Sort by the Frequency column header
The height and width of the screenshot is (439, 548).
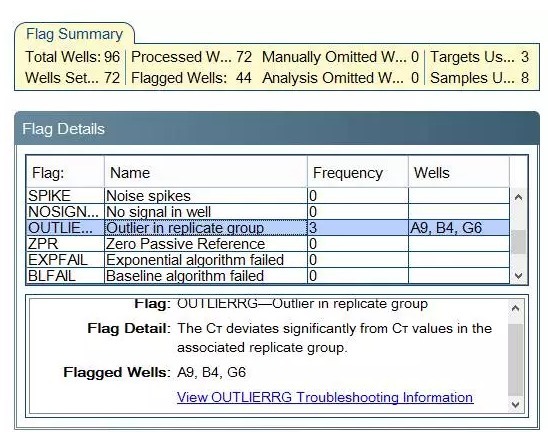pos(358,173)
